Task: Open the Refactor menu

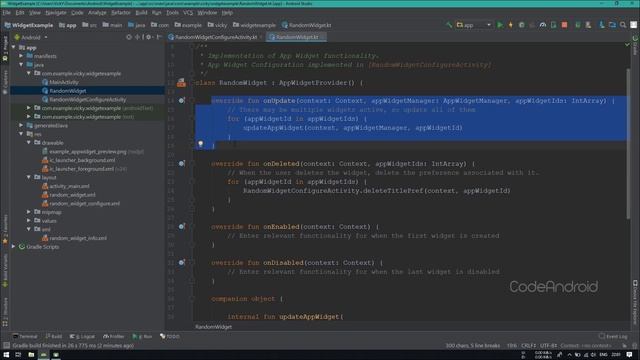Action: click(x=121, y=13)
